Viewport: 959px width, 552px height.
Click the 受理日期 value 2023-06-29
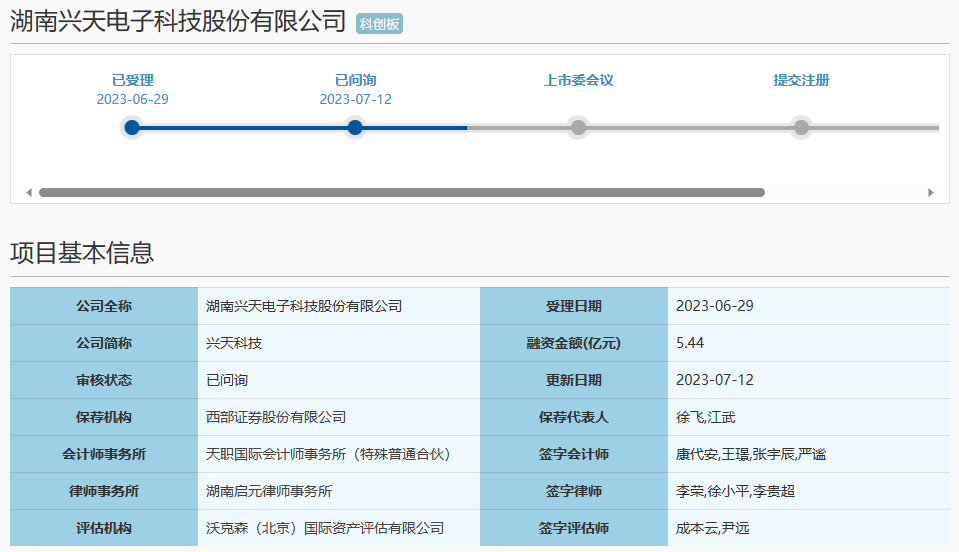714,306
